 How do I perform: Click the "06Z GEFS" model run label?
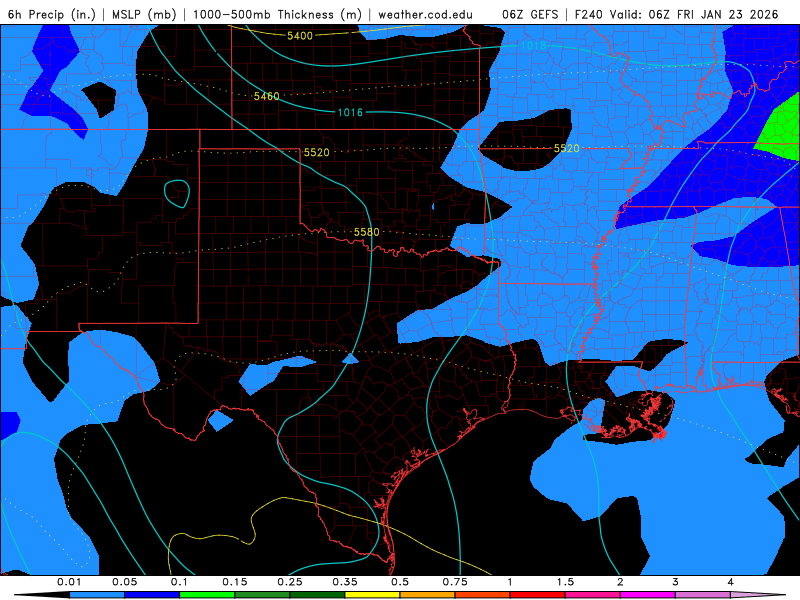pos(531,14)
